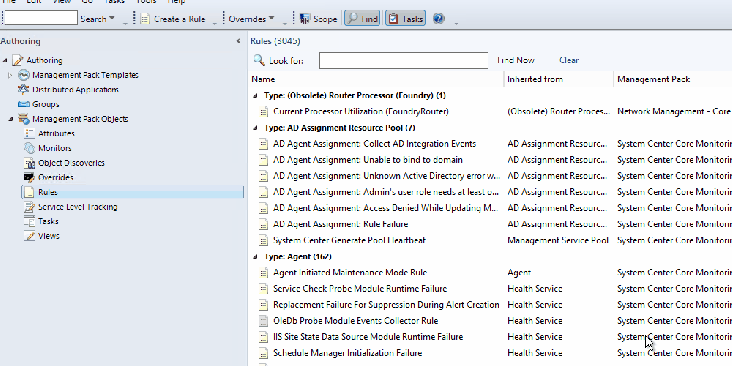Click icon of Unable to bind to domain rule
Image resolution: width=732 pixels, height=366 pixels.
(264, 160)
